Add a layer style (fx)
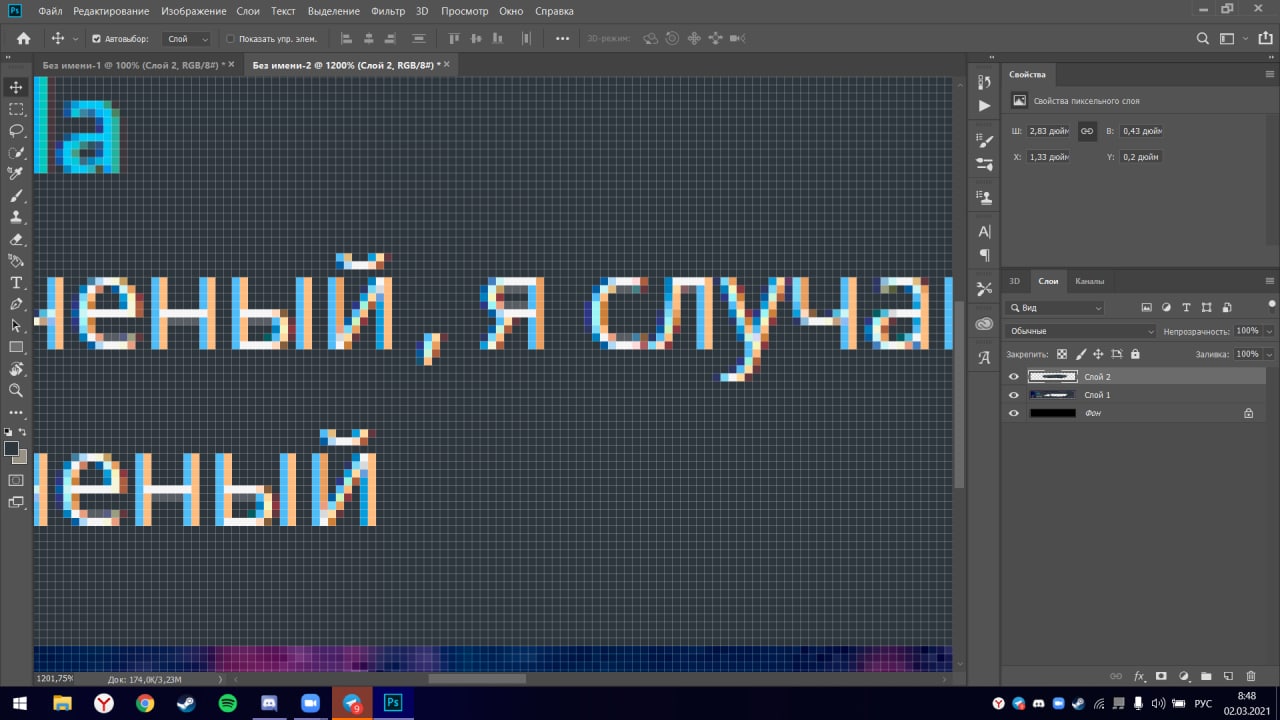Image resolution: width=1280 pixels, height=720 pixels. pyautogui.click(x=1139, y=677)
